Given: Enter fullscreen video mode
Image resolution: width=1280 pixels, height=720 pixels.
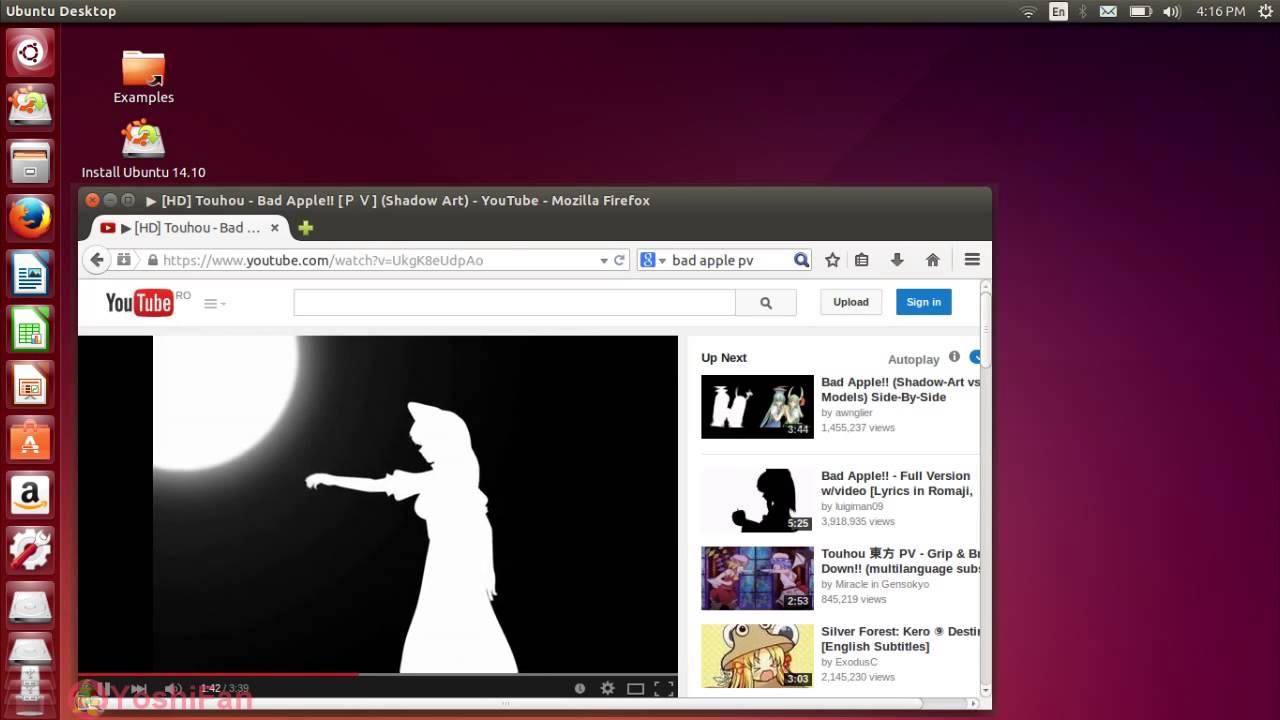Looking at the screenshot, I should (663, 688).
